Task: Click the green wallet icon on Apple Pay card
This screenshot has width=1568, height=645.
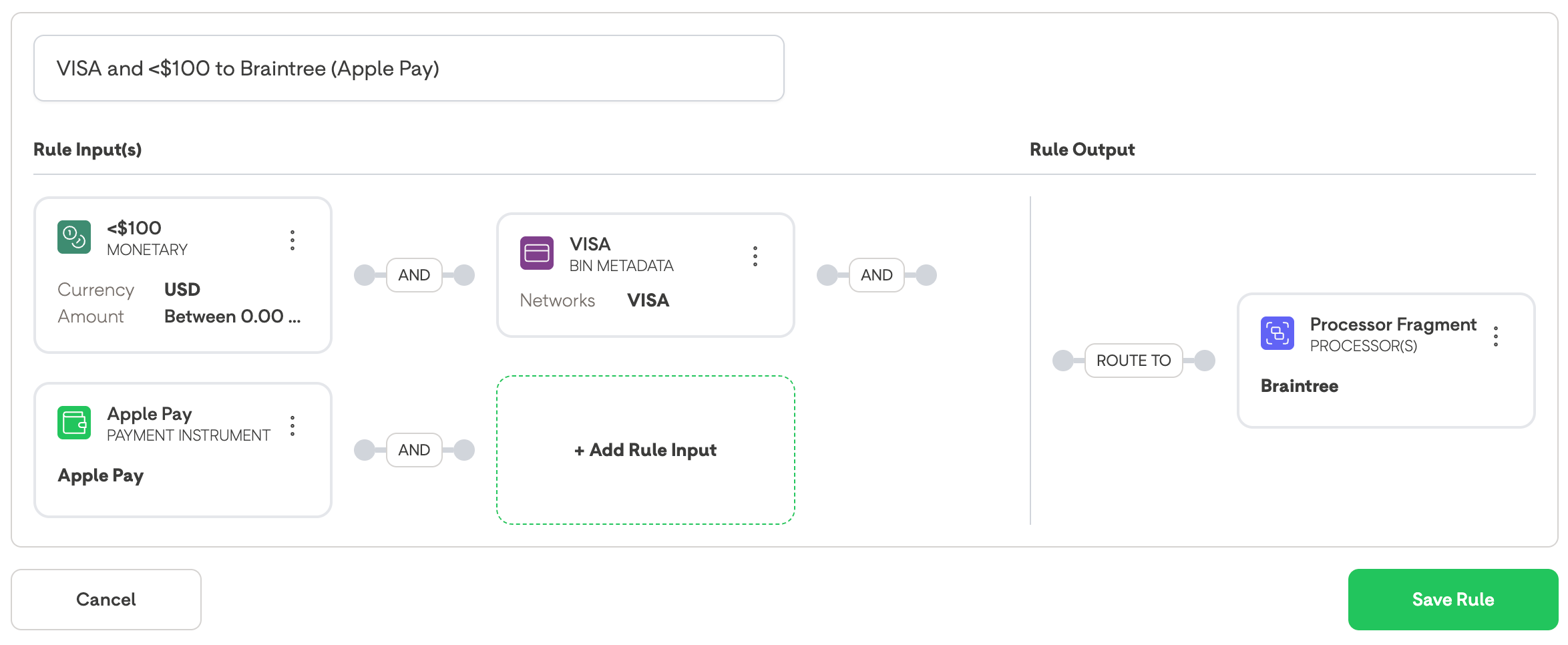Action: tap(74, 423)
